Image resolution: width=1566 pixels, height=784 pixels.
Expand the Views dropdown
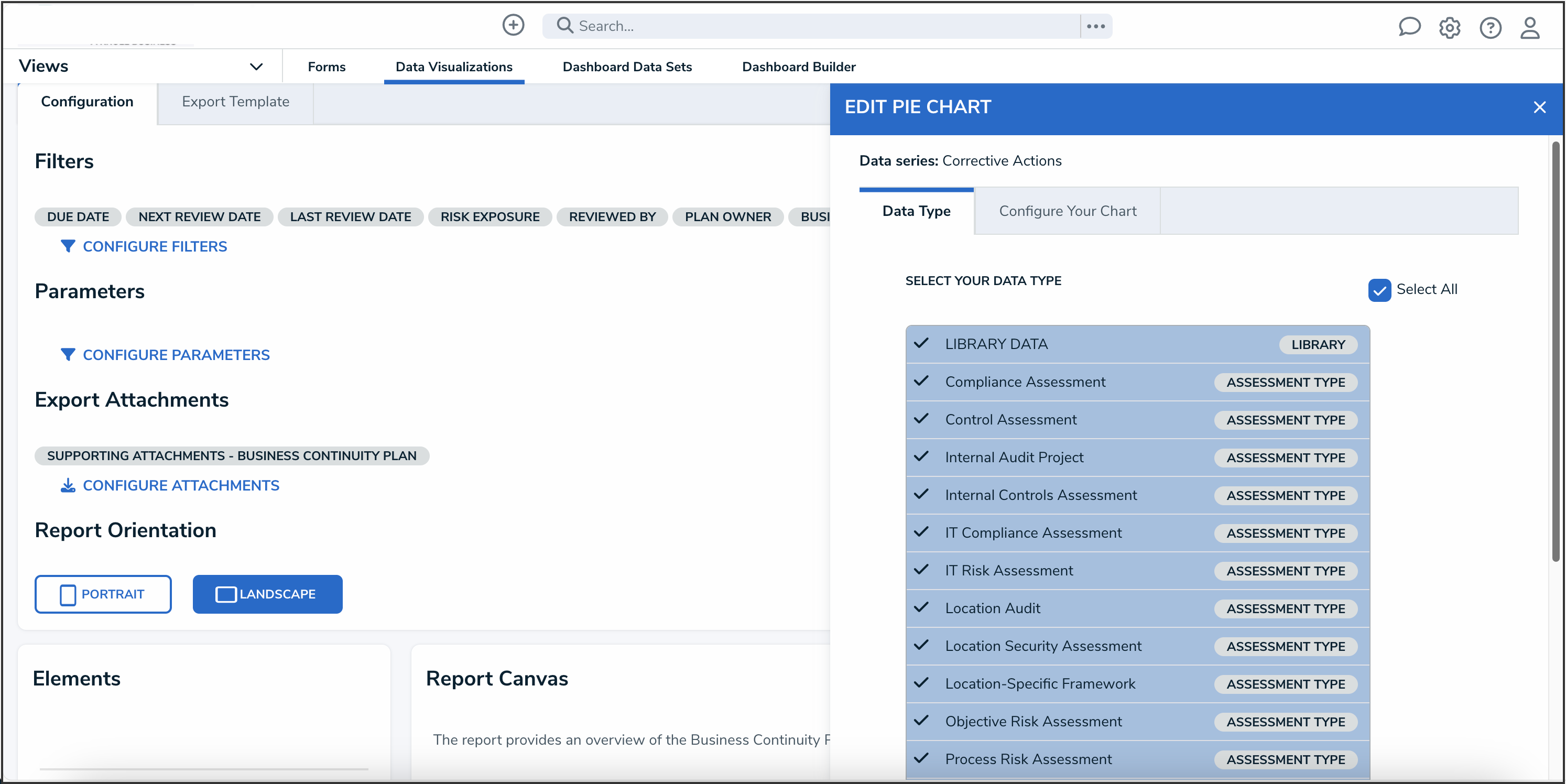tap(256, 66)
